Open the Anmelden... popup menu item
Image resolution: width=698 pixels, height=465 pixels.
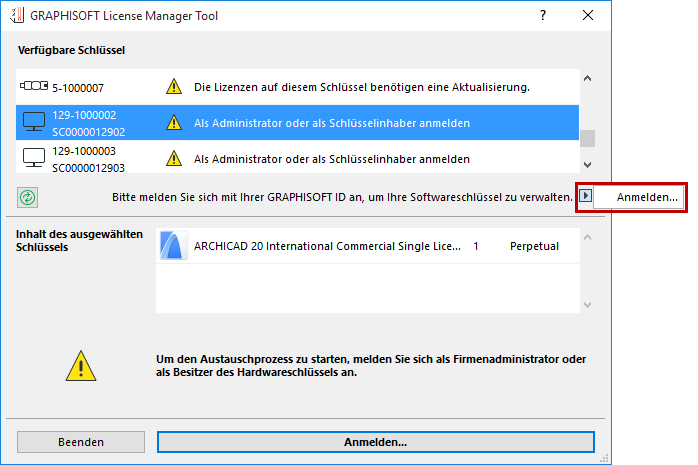pyautogui.click(x=640, y=198)
